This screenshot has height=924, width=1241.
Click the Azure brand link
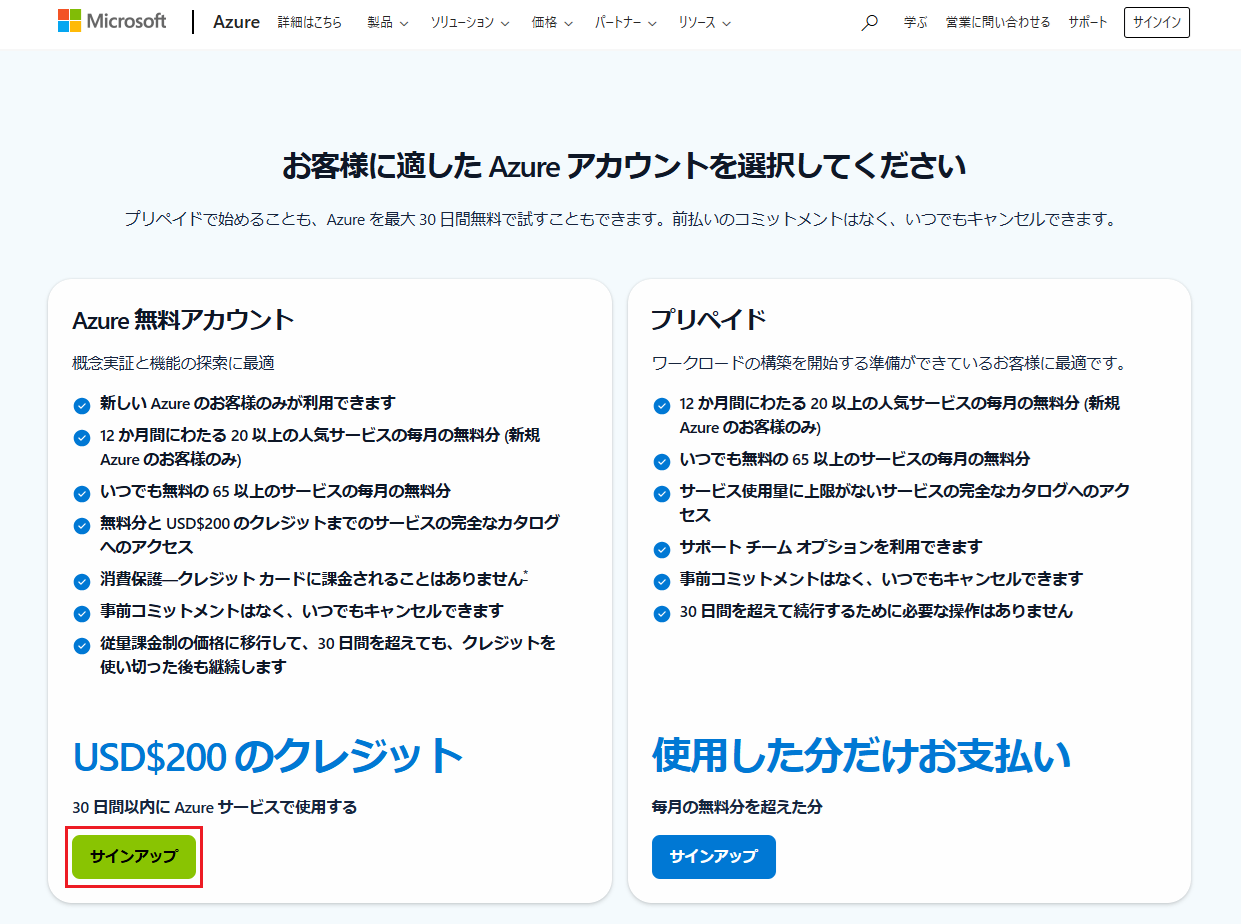pos(236,22)
